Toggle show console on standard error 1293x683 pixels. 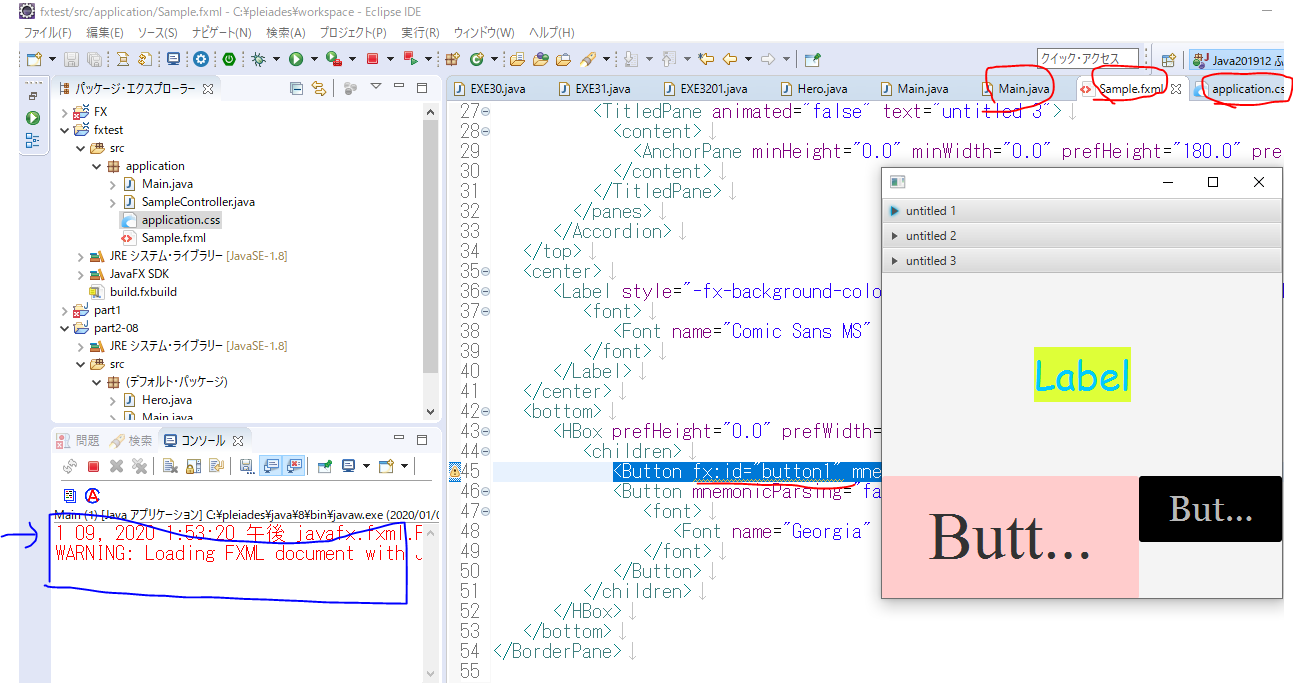tap(294, 466)
